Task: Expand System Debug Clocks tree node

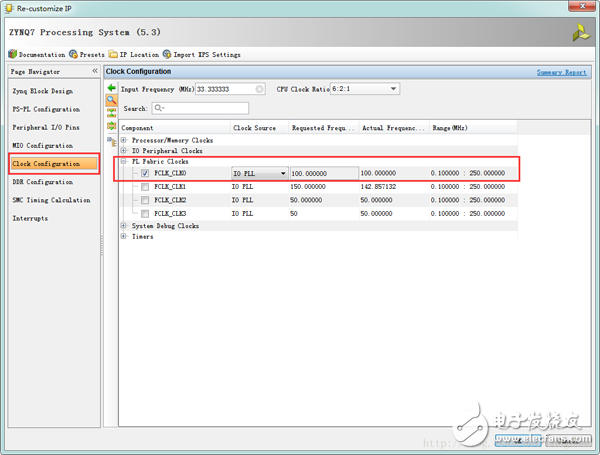Action: pos(124,226)
